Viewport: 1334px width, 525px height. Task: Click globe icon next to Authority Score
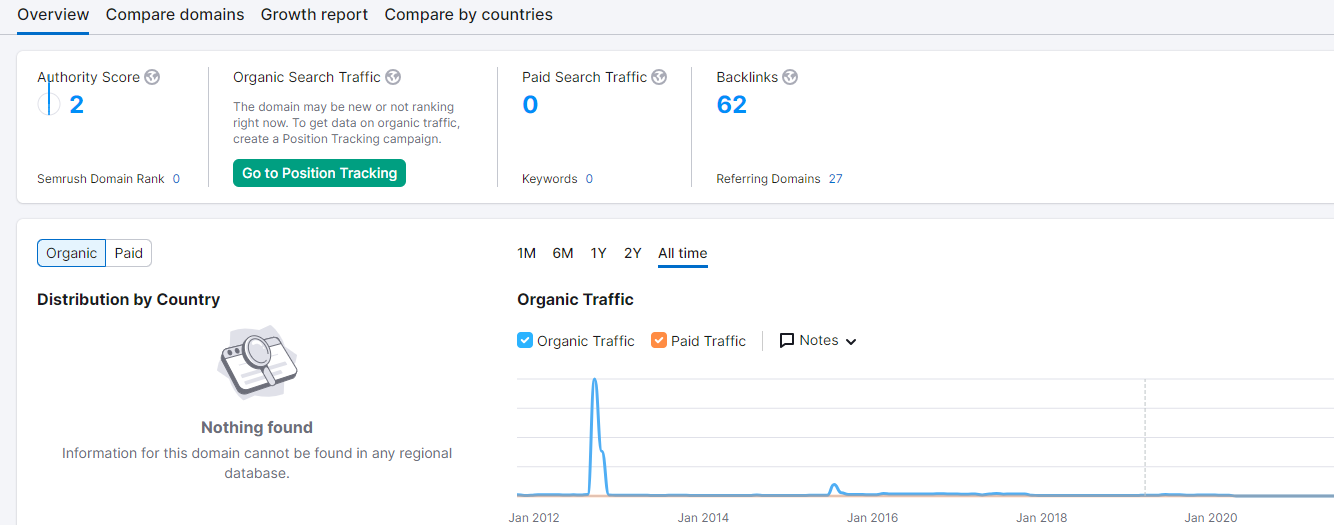pyautogui.click(x=152, y=77)
